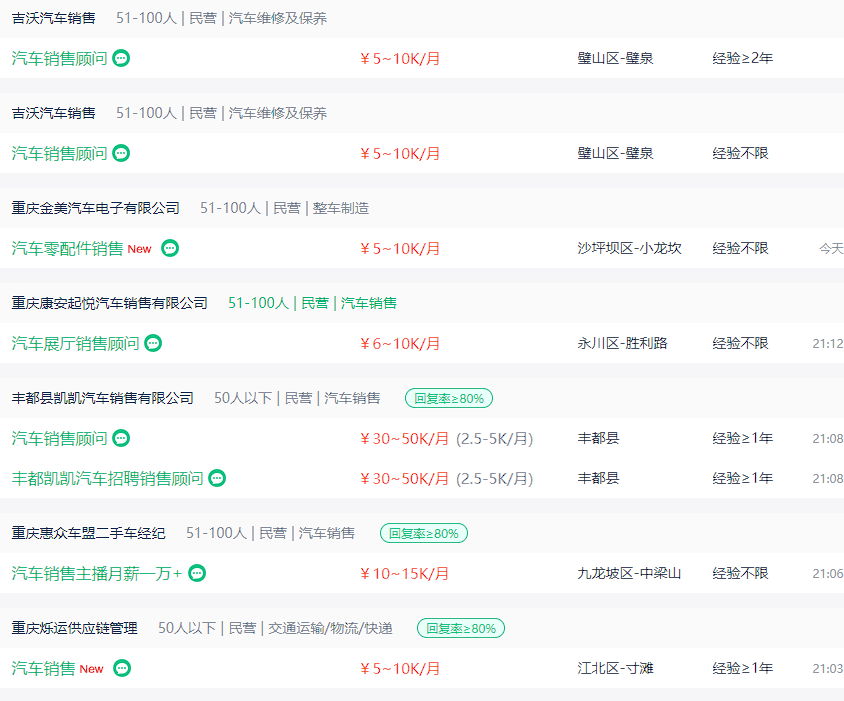This screenshot has width=844, height=701.
Task: Open company 重庆金美汽车电子有限公司
Action: (96, 208)
